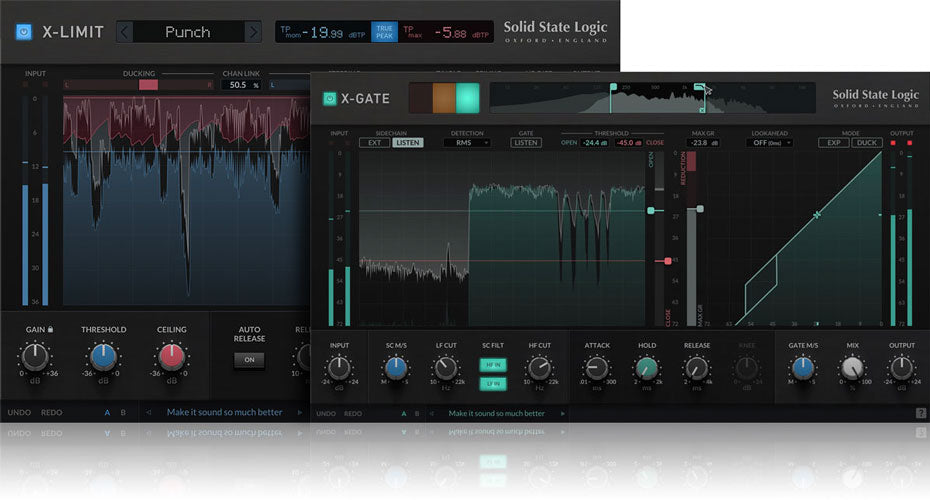Open the Punch style selector in X-LIMIT
The width and height of the screenshot is (930, 500).
click(x=188, y=31)
